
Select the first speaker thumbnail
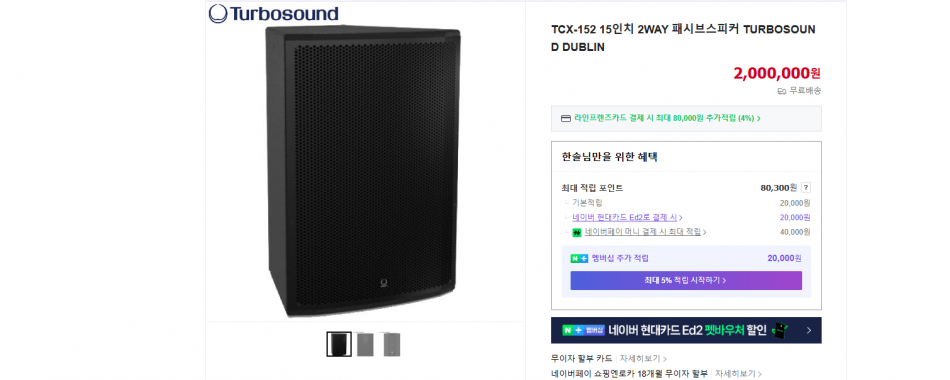click(x=339, y=344)
